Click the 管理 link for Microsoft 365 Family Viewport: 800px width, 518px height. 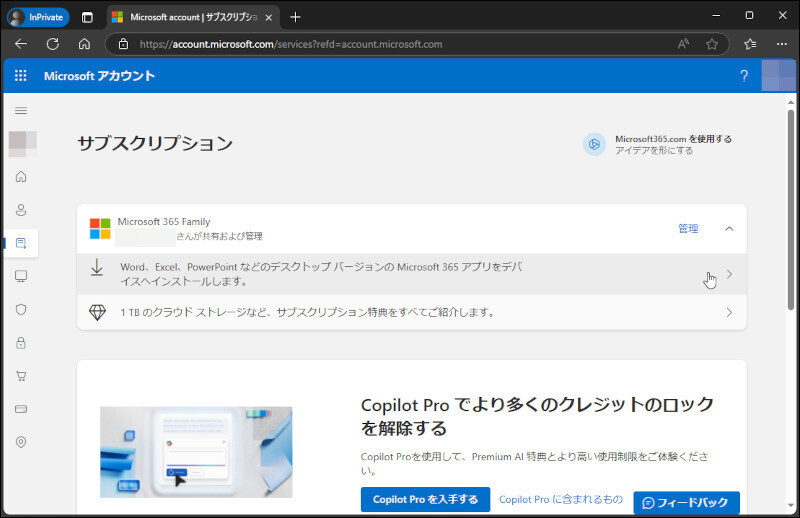click(x=688, y=229)
